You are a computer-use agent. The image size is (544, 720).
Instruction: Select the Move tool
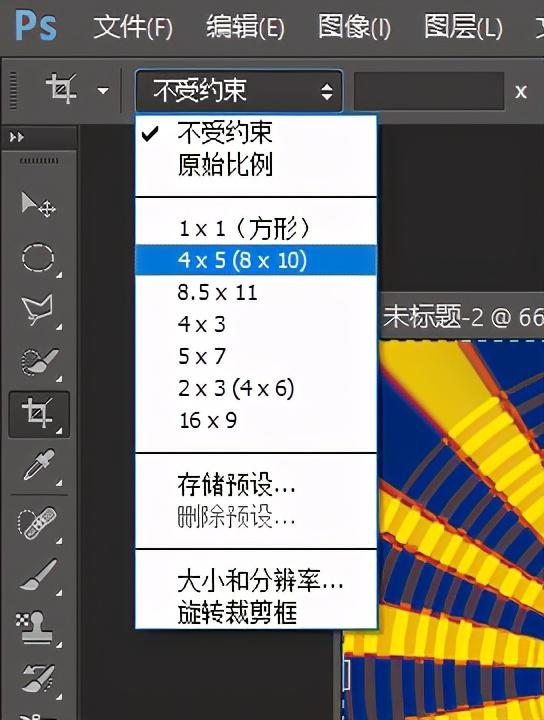[x=39, y=205]
